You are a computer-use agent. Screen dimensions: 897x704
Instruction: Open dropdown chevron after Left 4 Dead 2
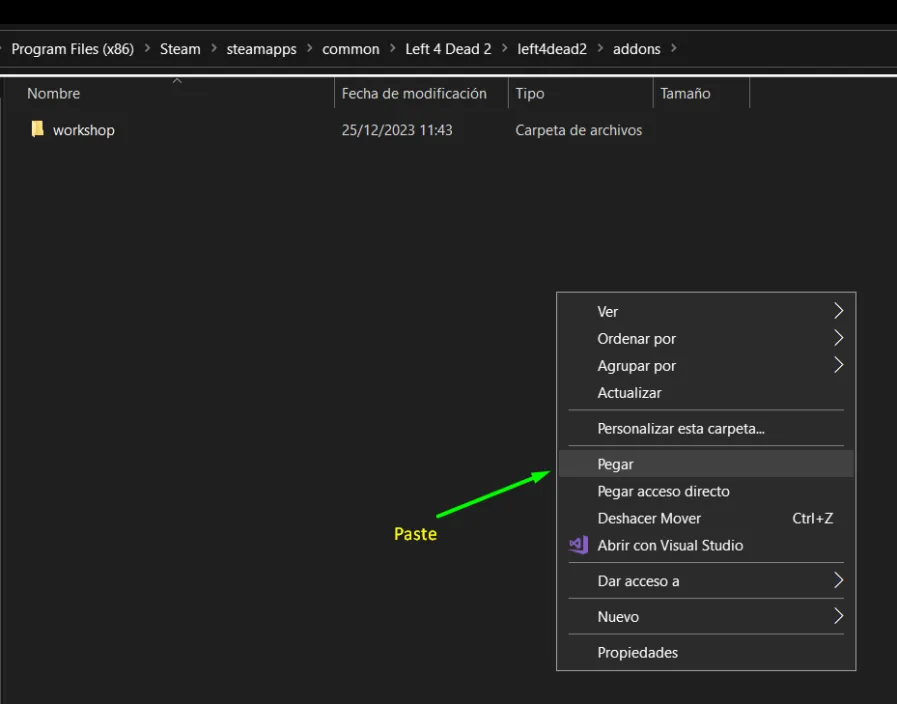tap(505, 49)
